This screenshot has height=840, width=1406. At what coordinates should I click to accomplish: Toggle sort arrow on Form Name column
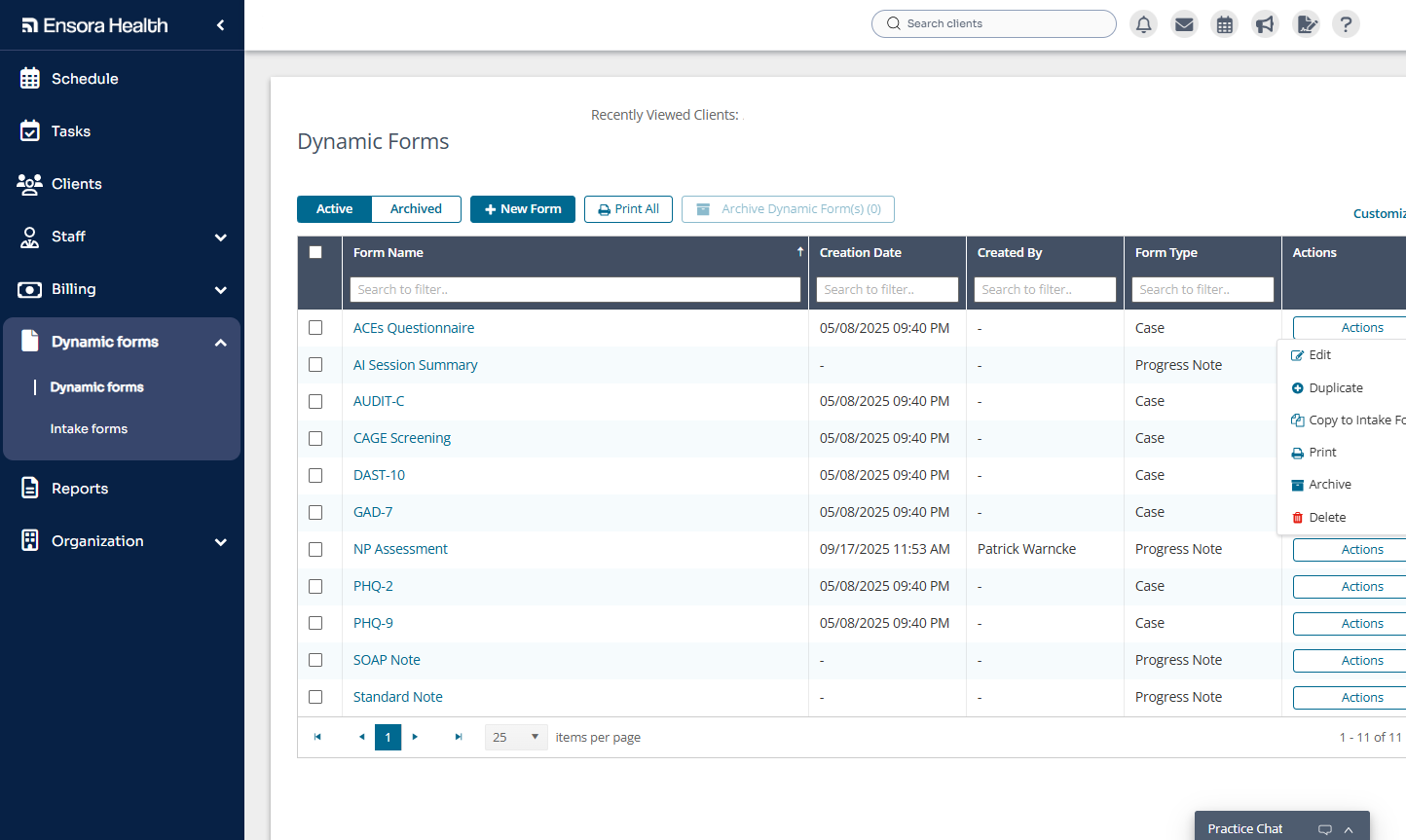[800, 252]
